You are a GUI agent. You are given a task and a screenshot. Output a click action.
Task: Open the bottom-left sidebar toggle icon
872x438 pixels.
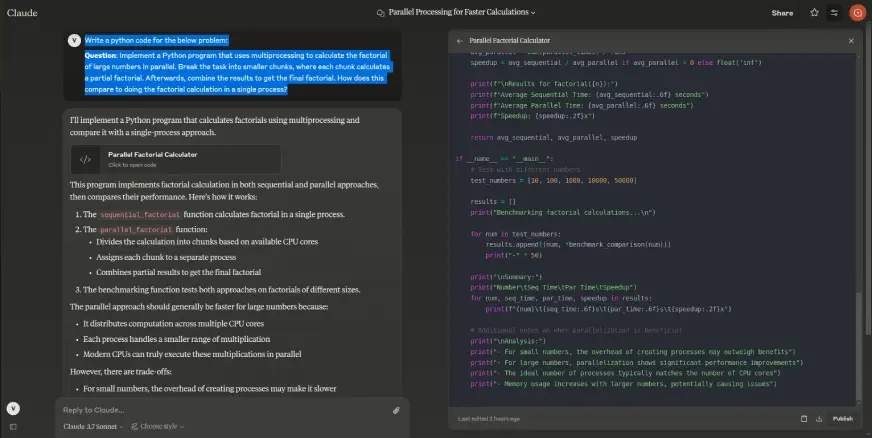(13, 426)
